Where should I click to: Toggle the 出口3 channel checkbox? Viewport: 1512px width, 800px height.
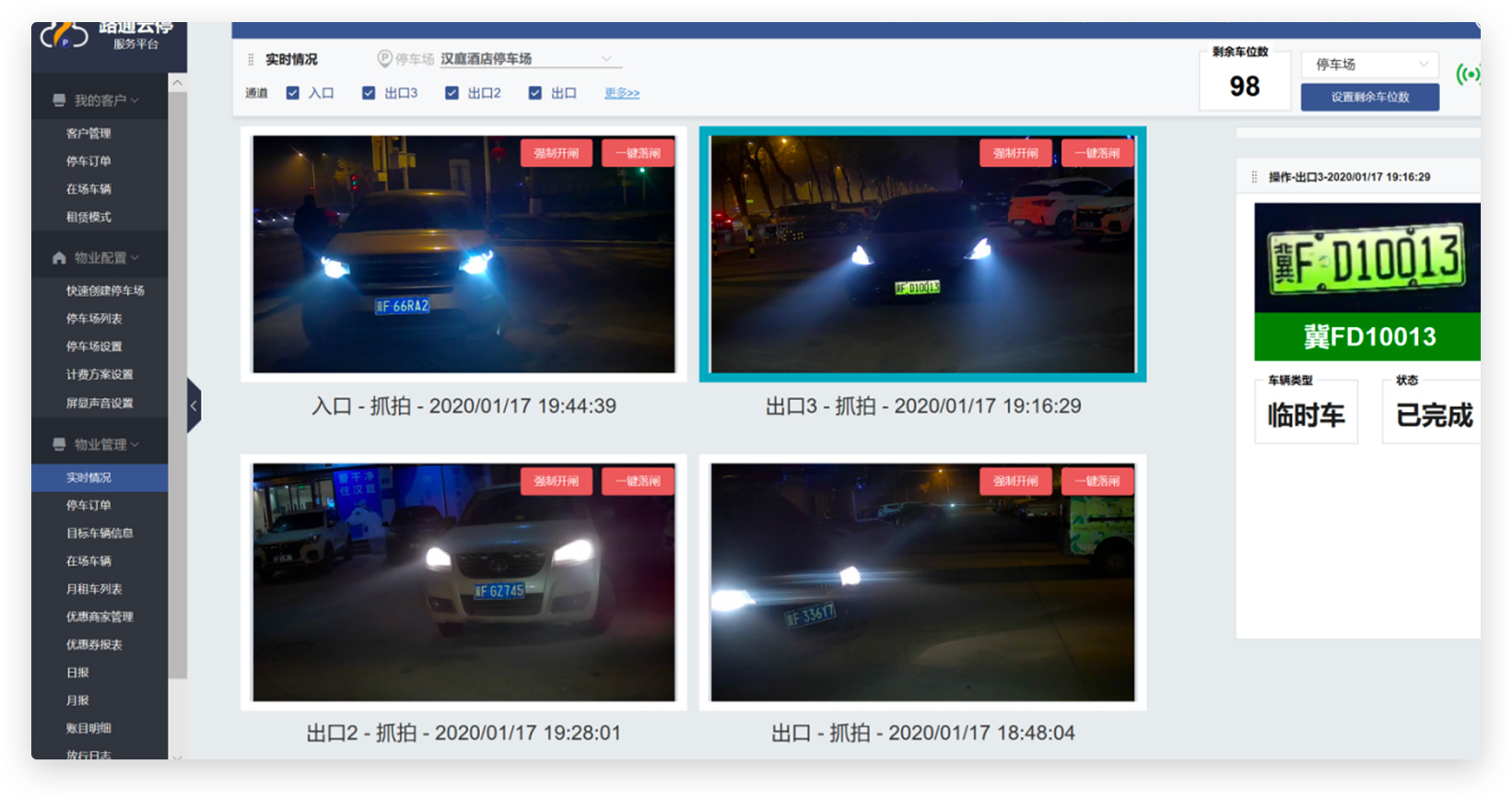[369, 93]
